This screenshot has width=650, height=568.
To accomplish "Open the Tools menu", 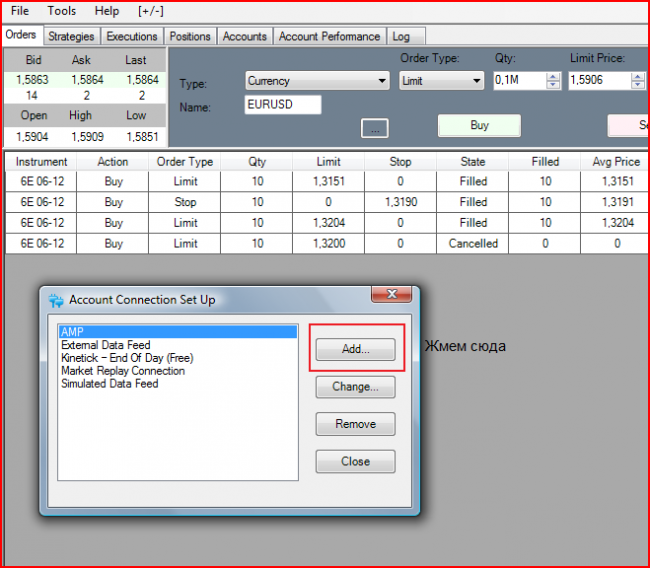I will coord(62,11).
